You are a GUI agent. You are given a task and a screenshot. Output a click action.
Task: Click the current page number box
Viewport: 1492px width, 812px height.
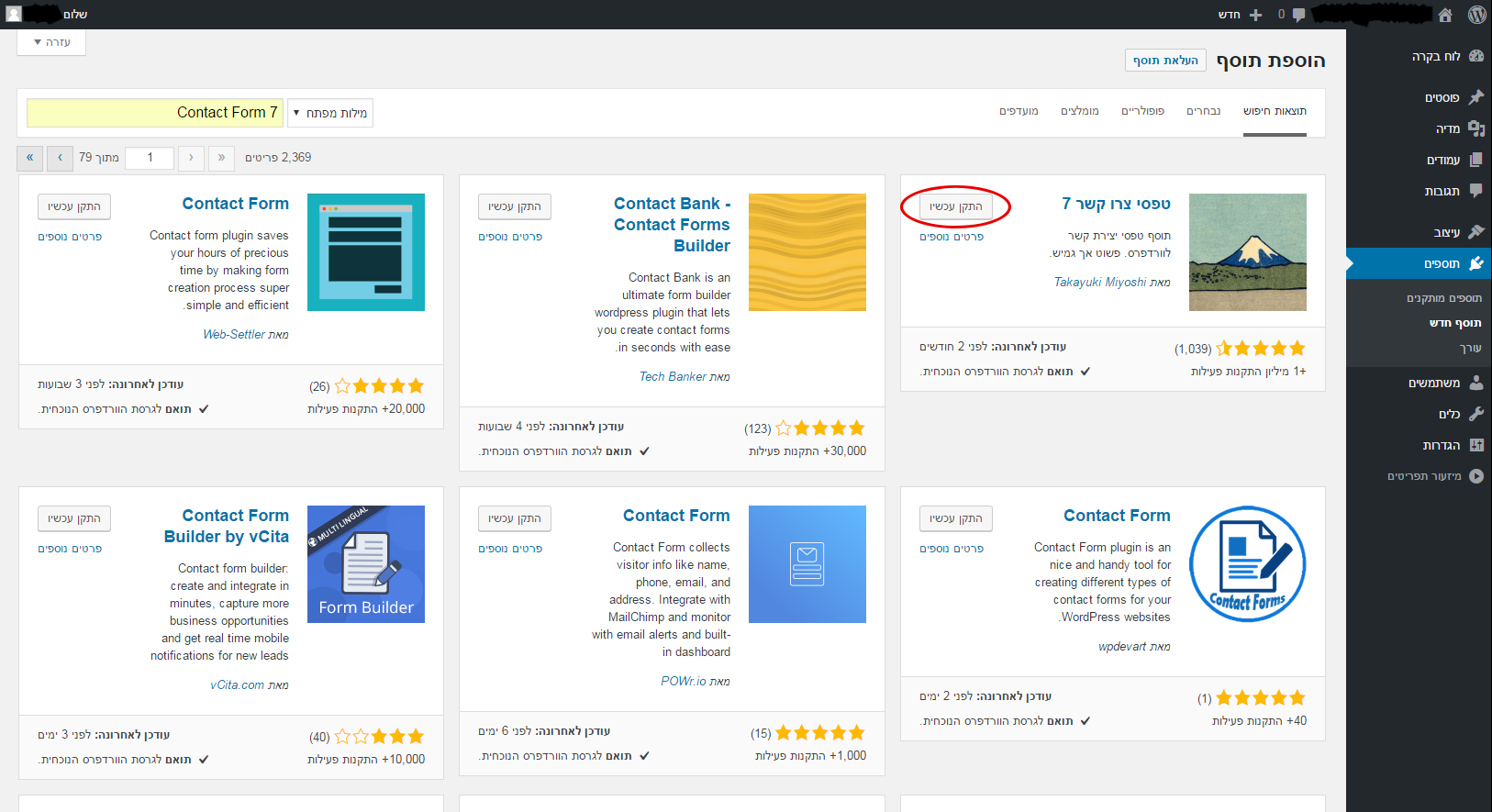click(x=150, y=158)
